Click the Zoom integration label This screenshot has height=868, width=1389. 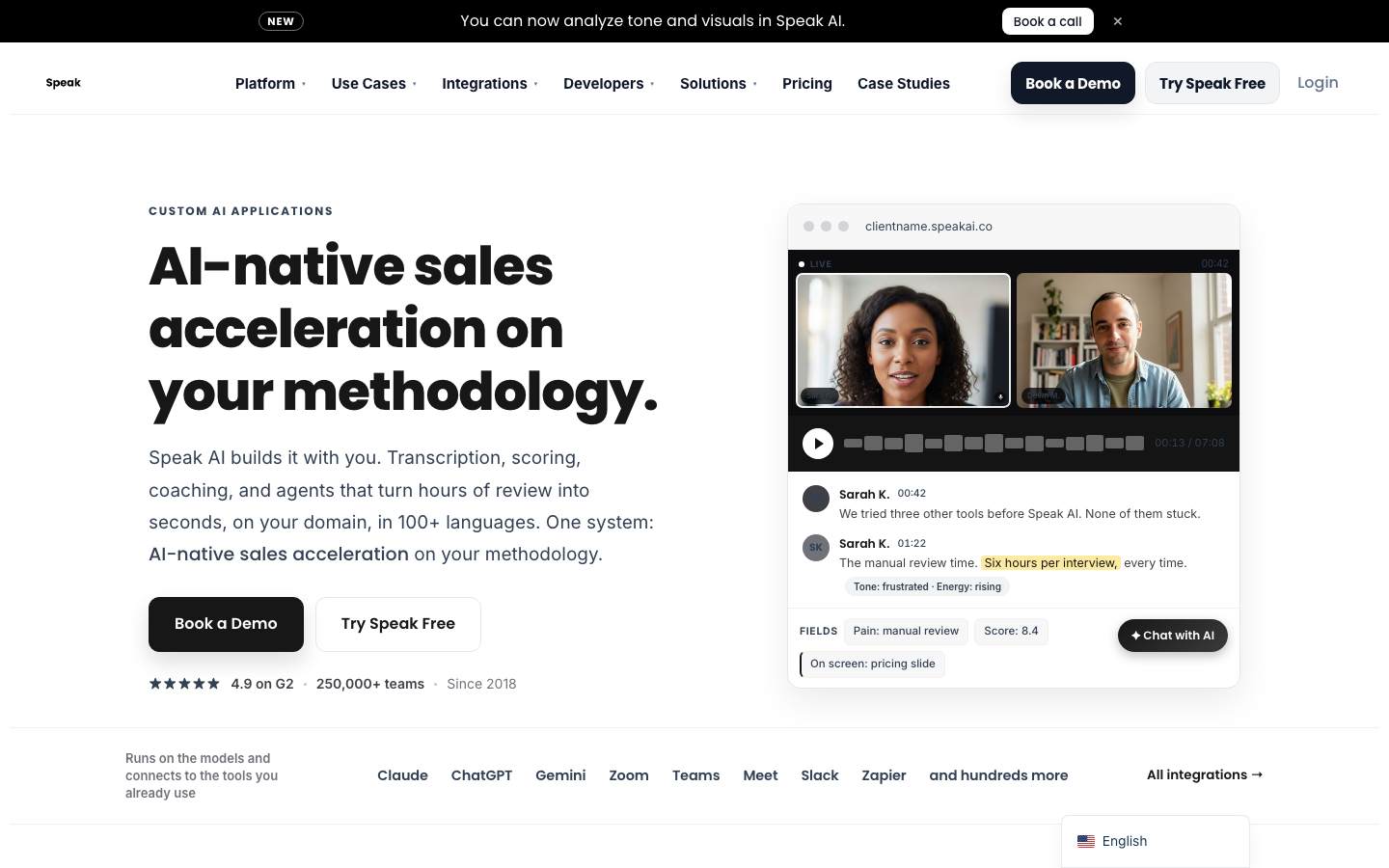tap(629, 775)
